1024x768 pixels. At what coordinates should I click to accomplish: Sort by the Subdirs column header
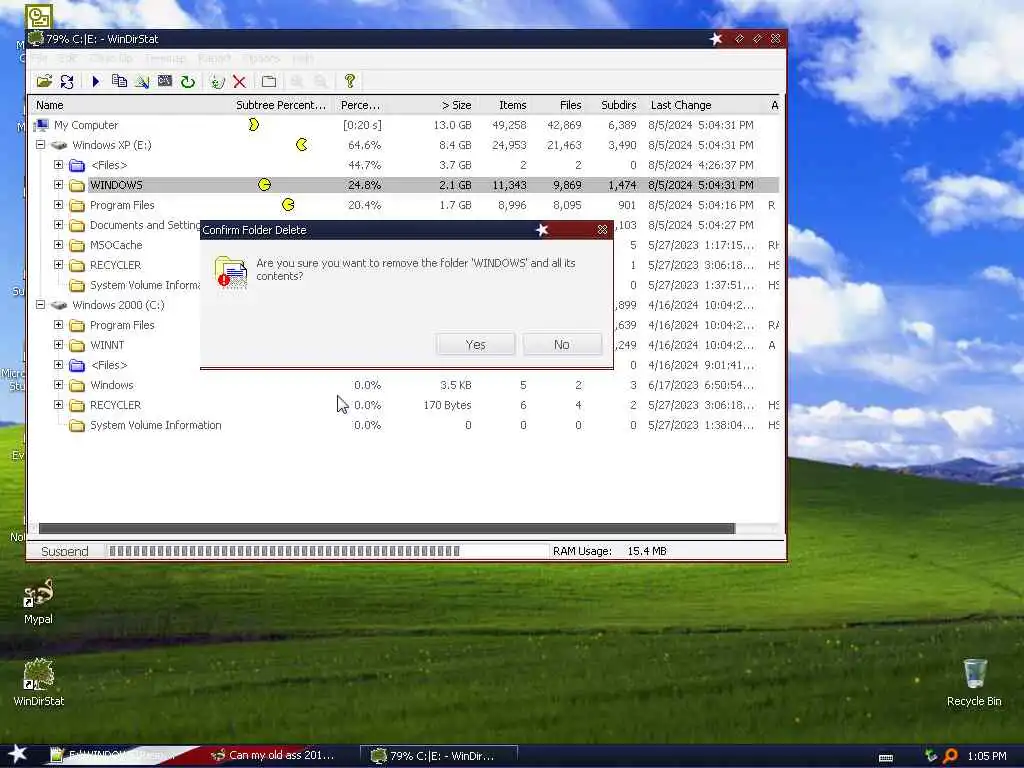click(614, 105)
